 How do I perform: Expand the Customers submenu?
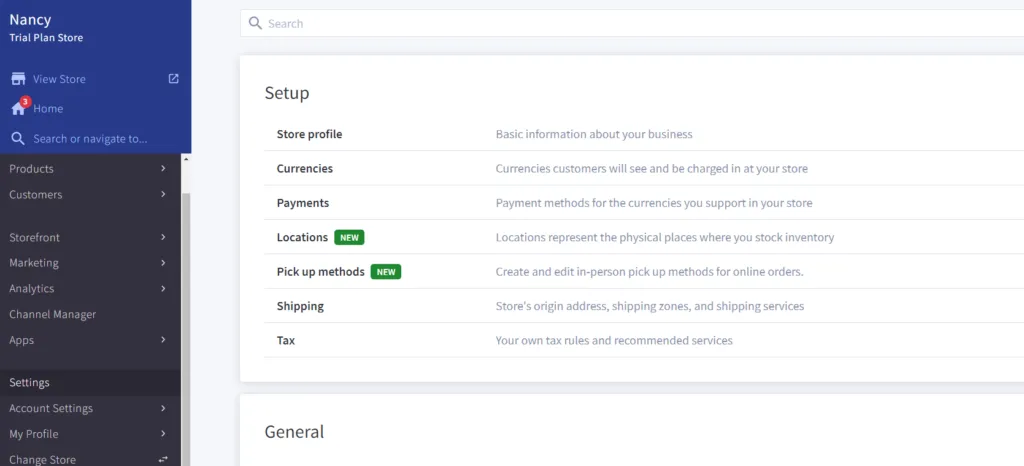click(x=163, y=194)
